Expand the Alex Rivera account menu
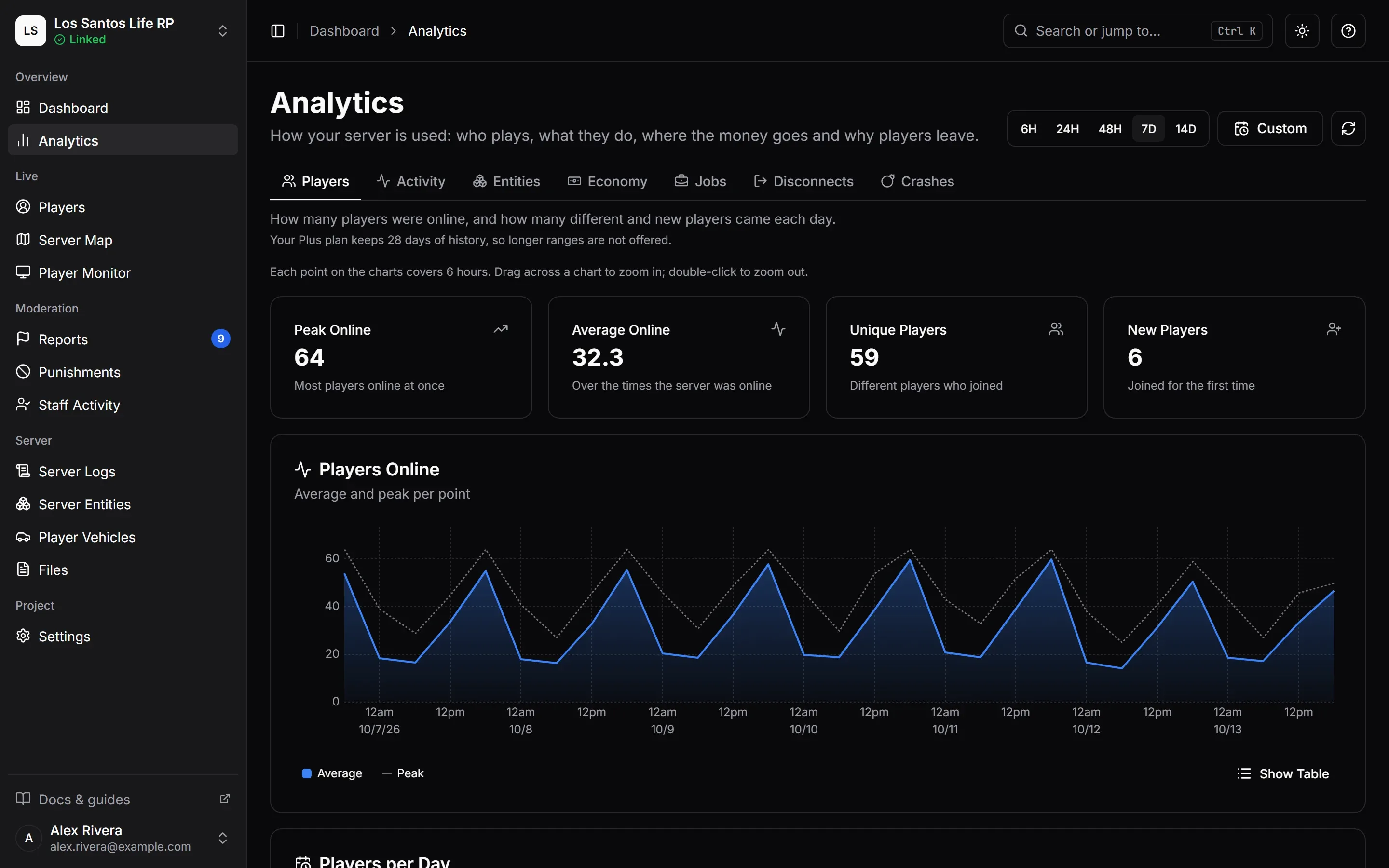The width and height of the screenshot is (1389, 868). pos(123,838)
